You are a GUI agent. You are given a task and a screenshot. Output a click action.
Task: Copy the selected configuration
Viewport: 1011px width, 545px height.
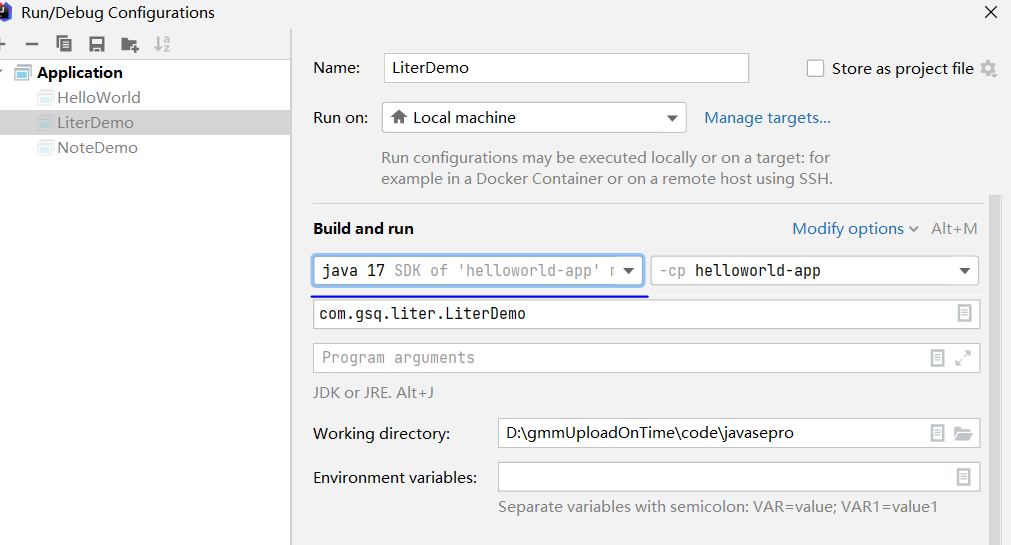(x=64, y=44)
